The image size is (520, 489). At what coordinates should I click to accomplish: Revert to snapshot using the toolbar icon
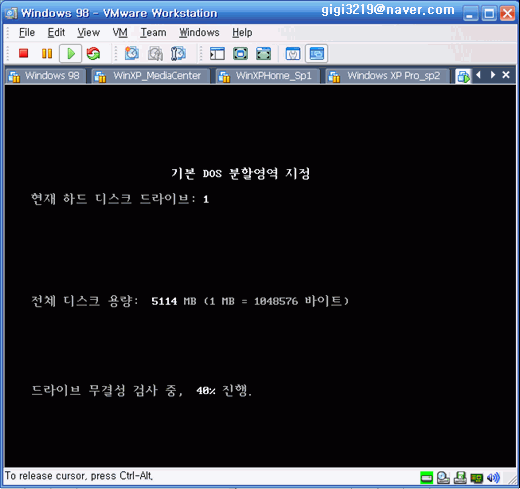pyautogui.click(x=155, y=53)
